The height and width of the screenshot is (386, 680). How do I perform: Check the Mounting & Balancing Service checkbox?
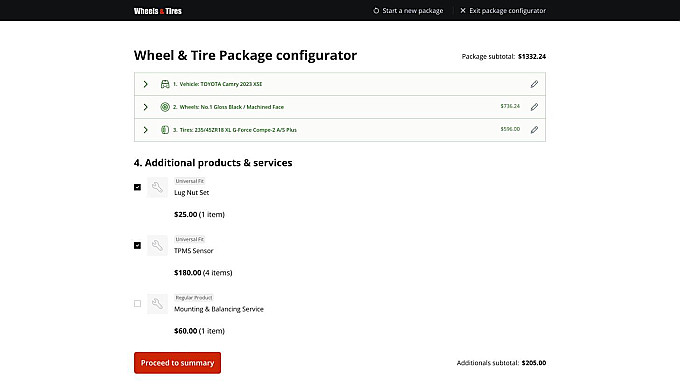point(137,304)
